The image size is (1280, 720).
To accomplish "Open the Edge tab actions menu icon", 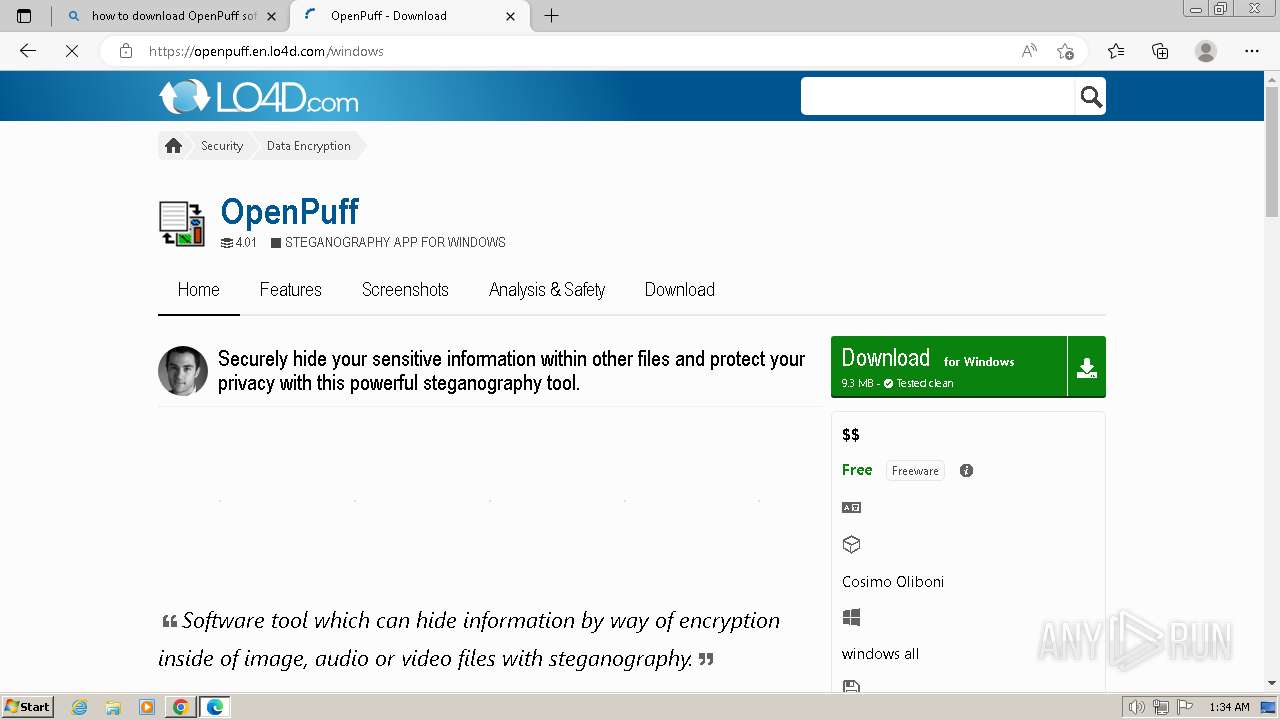I will tap(24, 16).
